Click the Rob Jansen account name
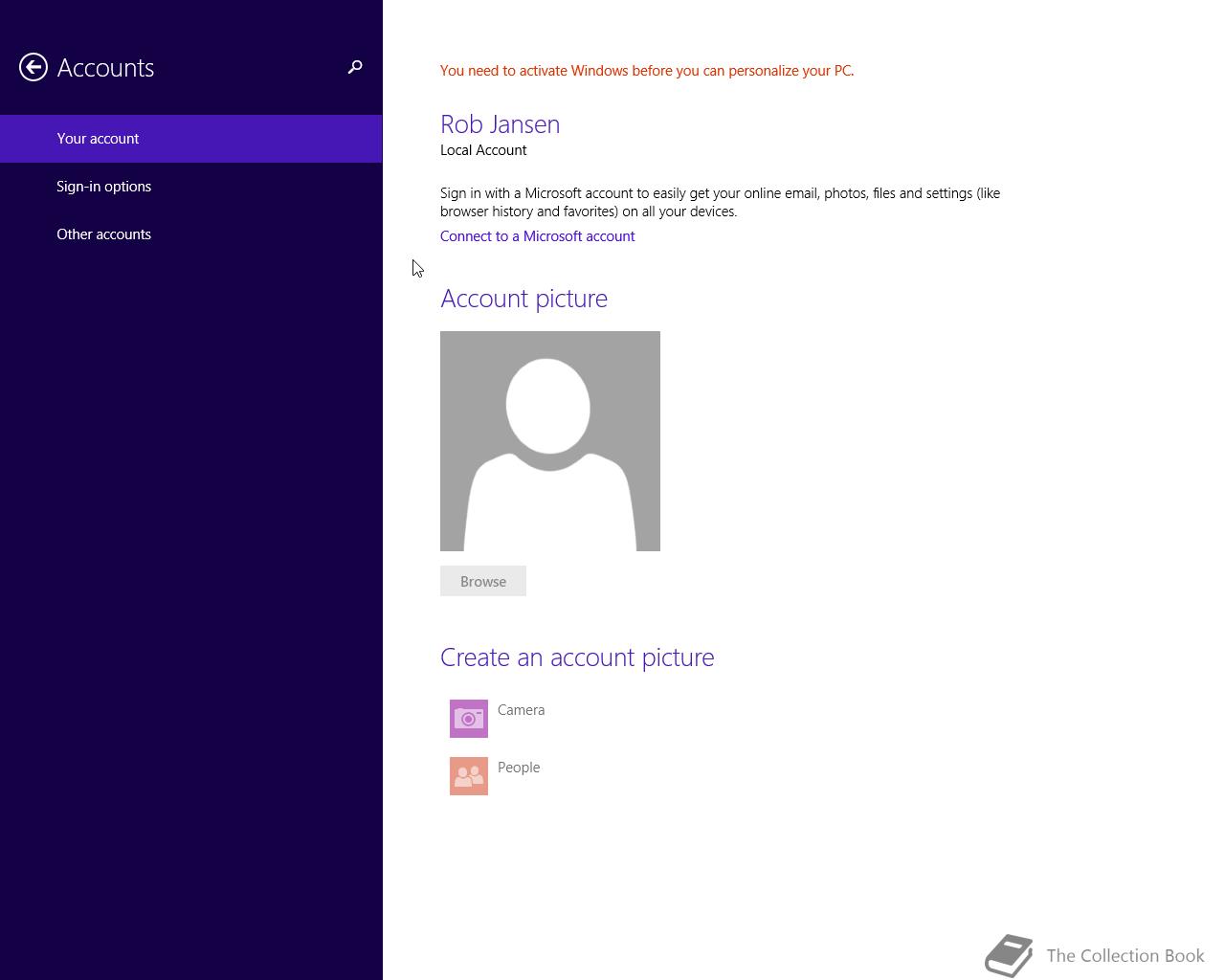Screen dimensions: 1225x980 500,124
